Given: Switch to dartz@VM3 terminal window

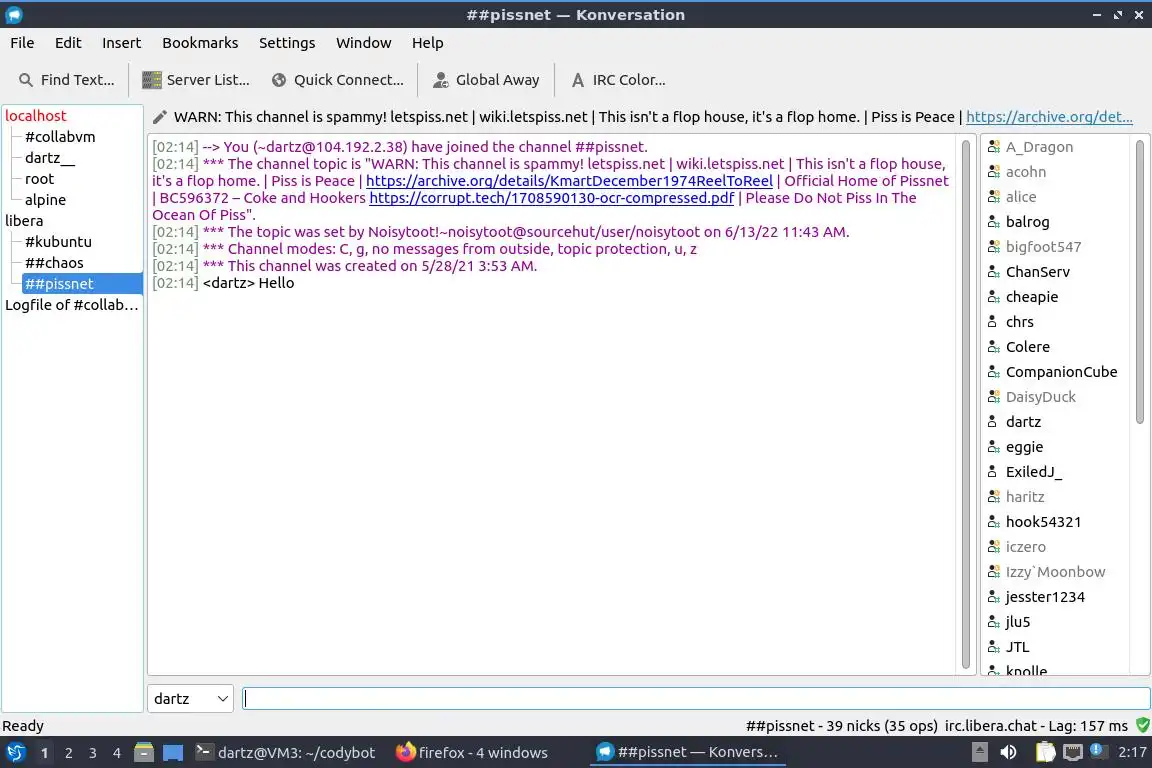Looking at the screenshot, I should click(286, 753).
